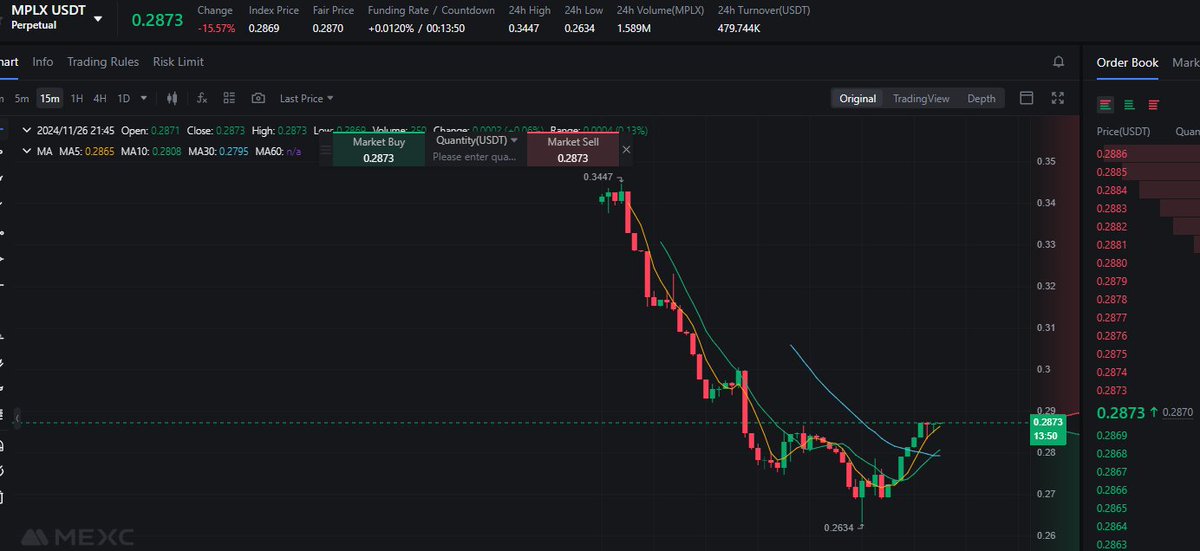Select ask price 0.2876 in order book
The height and width of the screenshot is (551, 1200).
click(x=1112, y=336)
